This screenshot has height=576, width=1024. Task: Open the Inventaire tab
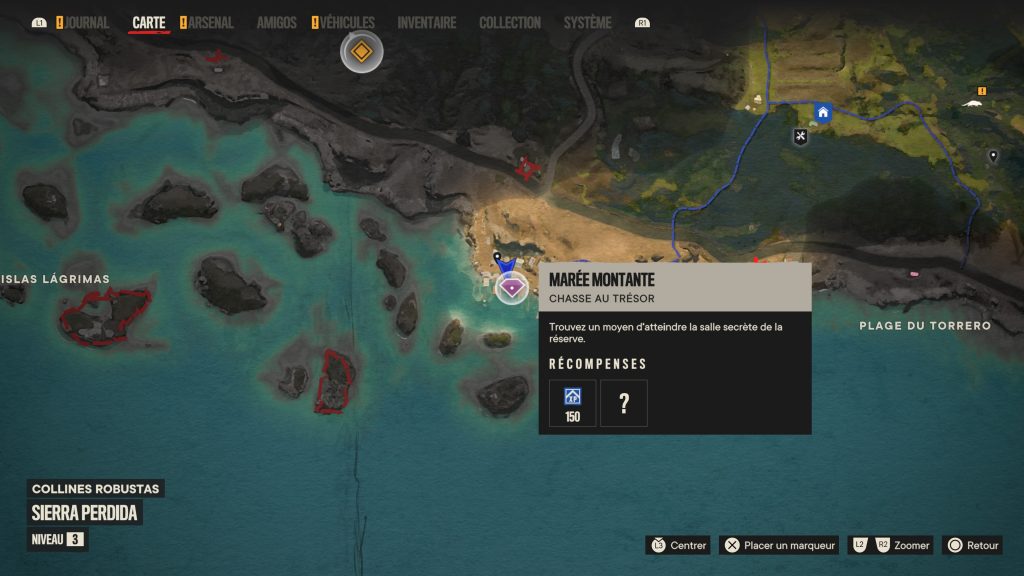426,23
